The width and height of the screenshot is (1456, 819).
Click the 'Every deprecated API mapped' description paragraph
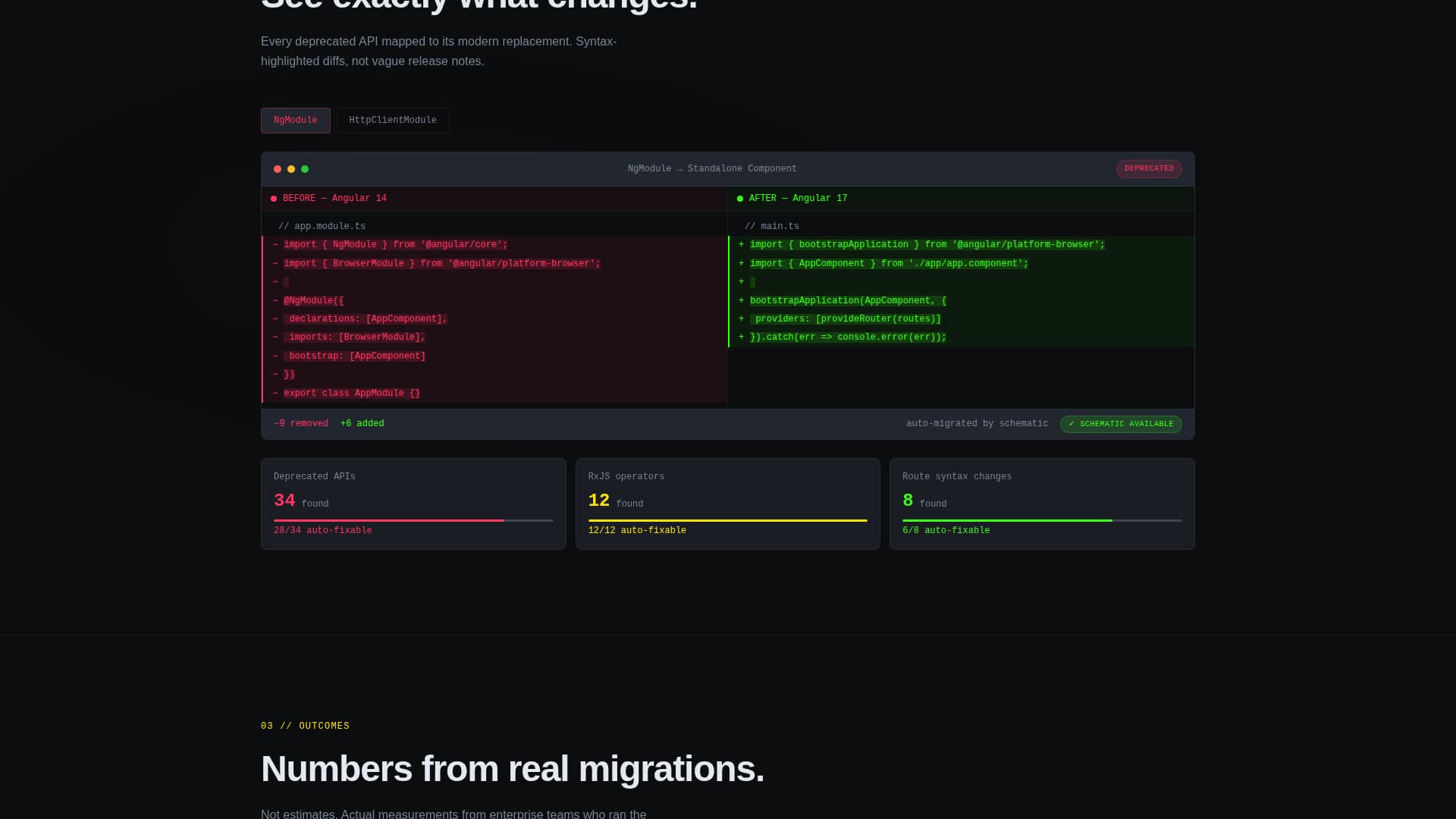[439, 51]
